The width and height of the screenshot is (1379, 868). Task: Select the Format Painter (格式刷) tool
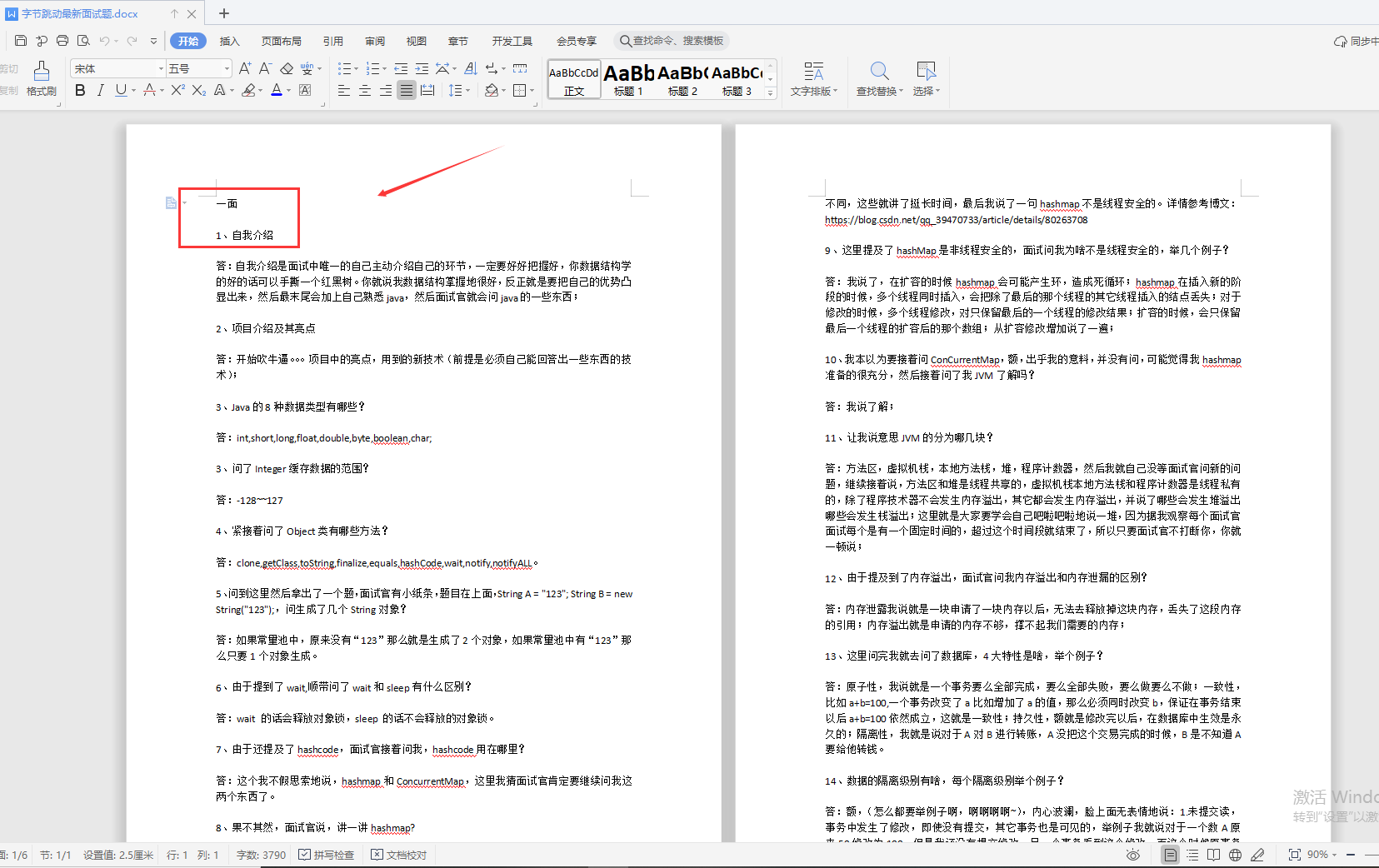(x=41, y=79)
